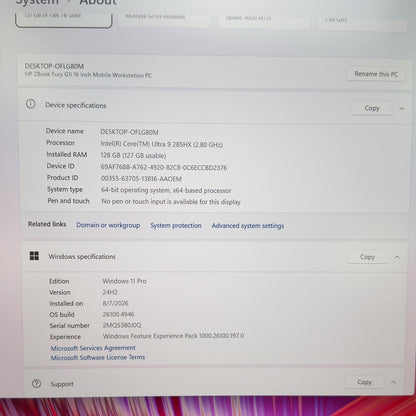The width and height of the screenshot is (416, 416).
Task: Copy the Device specifications
Action: pos(372,108)
